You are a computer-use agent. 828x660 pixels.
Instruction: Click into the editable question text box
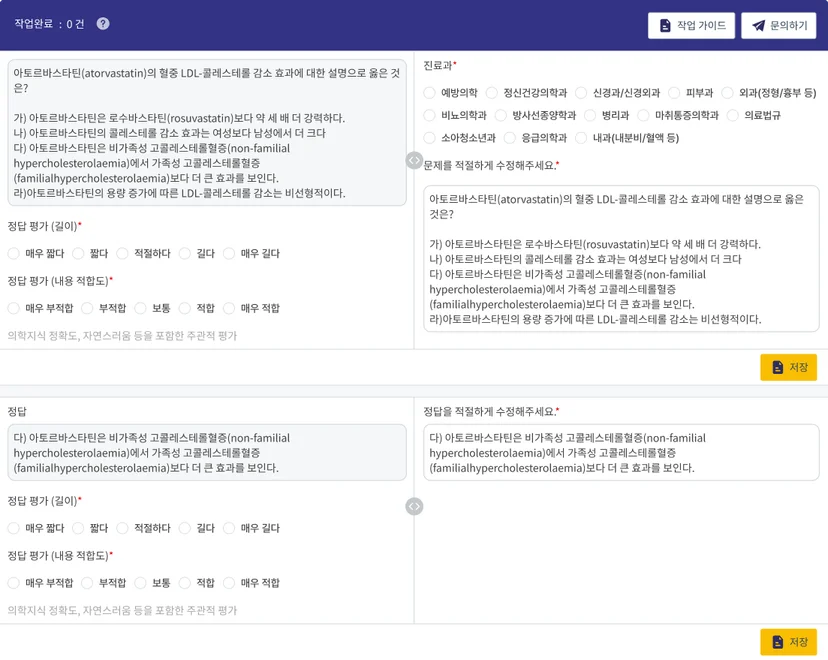[x=621, y=259]
